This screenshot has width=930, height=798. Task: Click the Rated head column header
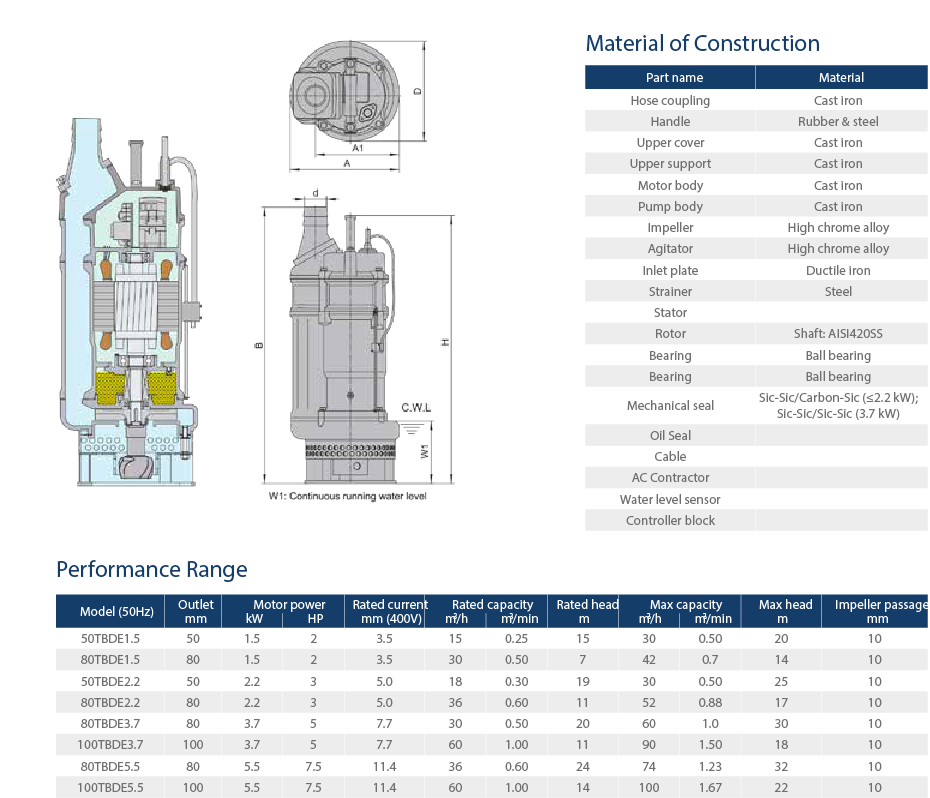[x=587, y=611]
